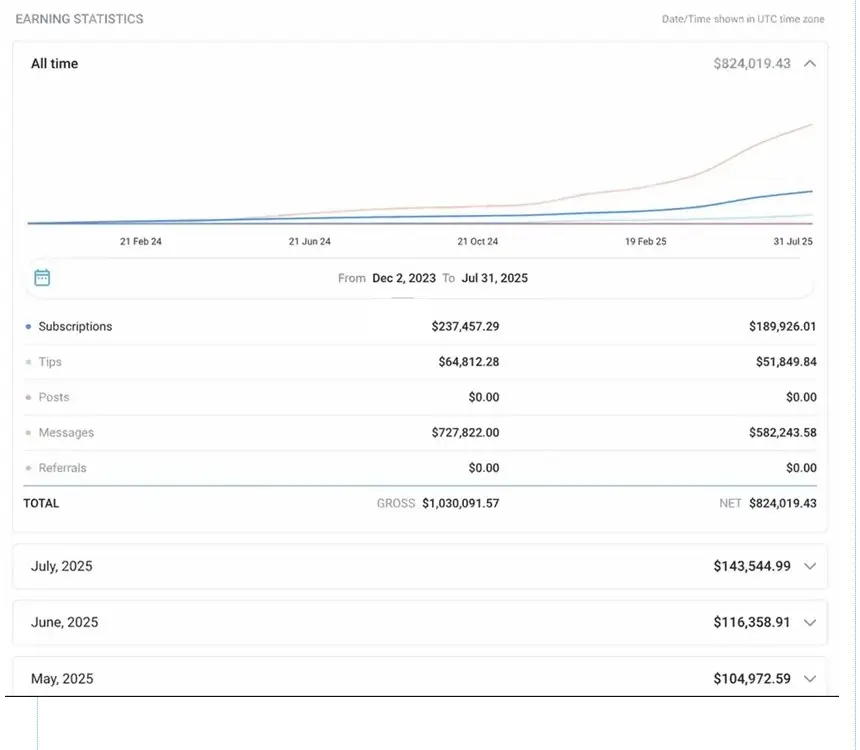
Task: Expand the July, 2025 earnings row
Action: [810, 566]
